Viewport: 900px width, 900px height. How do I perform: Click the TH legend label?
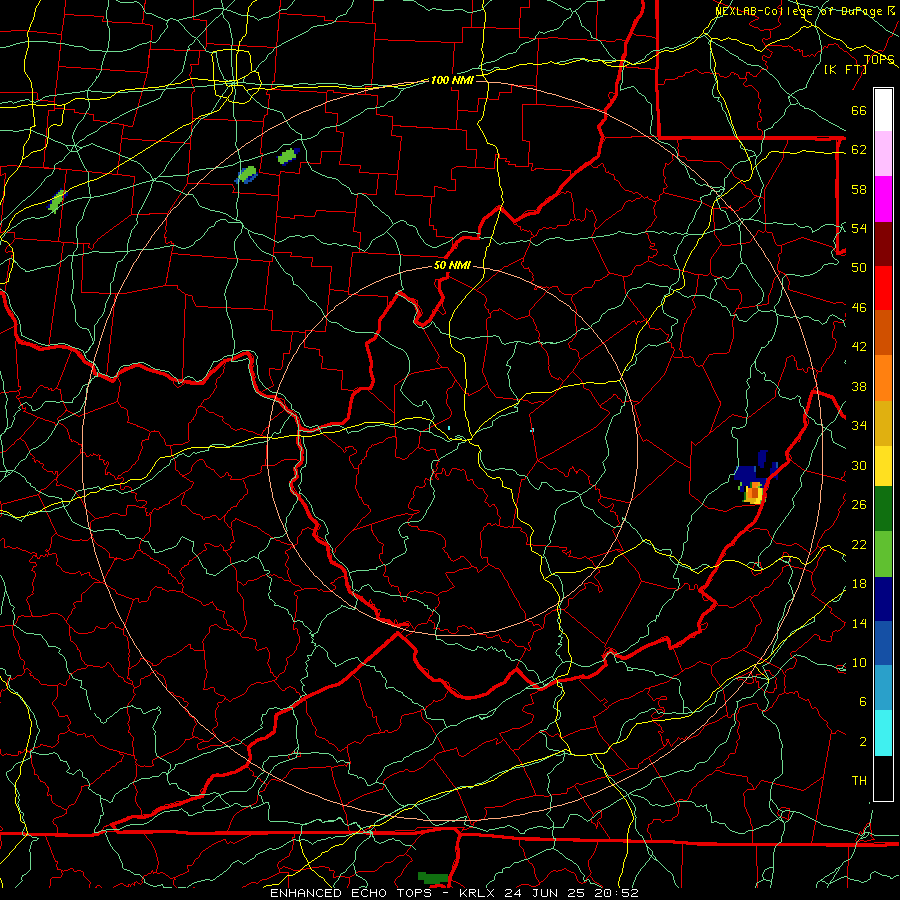coord(859,781)
